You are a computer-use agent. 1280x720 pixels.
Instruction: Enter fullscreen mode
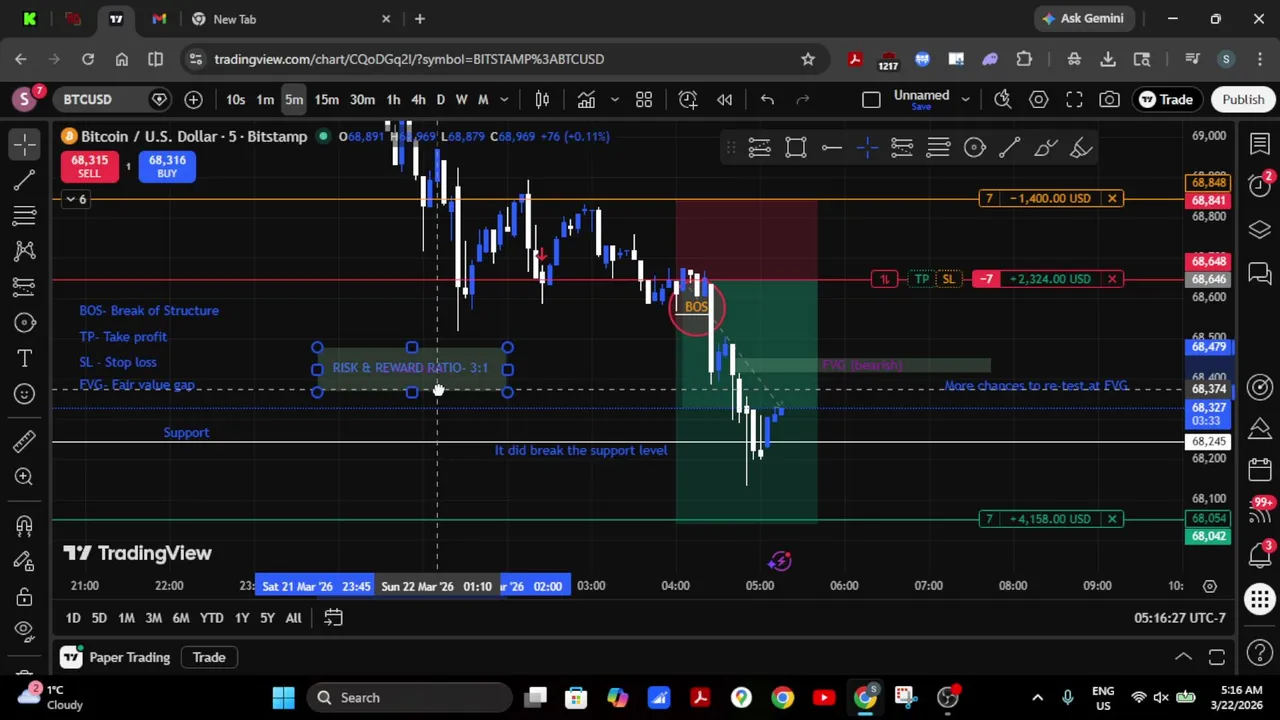(x=1074, y=99)
